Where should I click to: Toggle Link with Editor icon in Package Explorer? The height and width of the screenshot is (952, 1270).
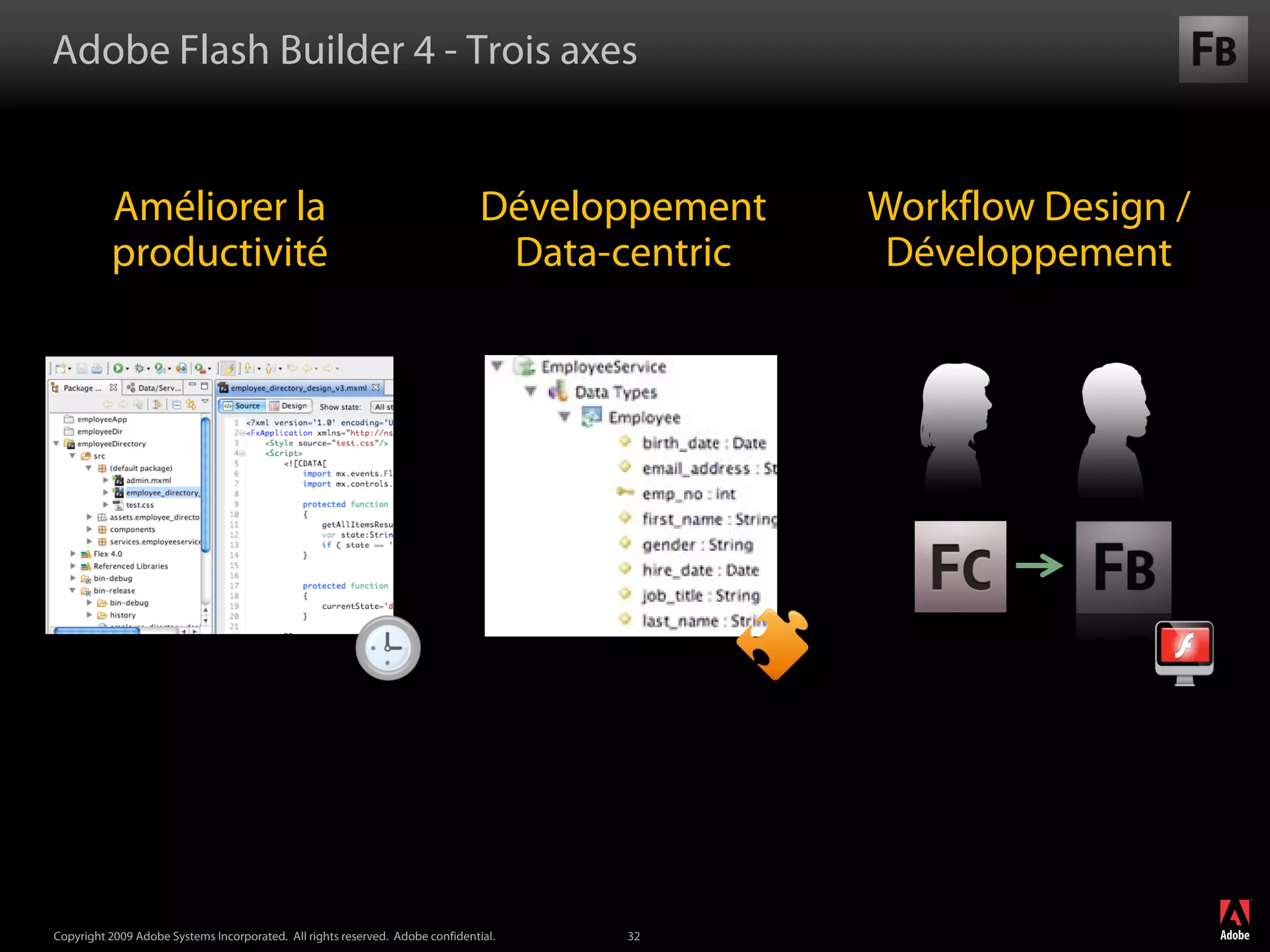pyautogui.click(x=191, y=405)
